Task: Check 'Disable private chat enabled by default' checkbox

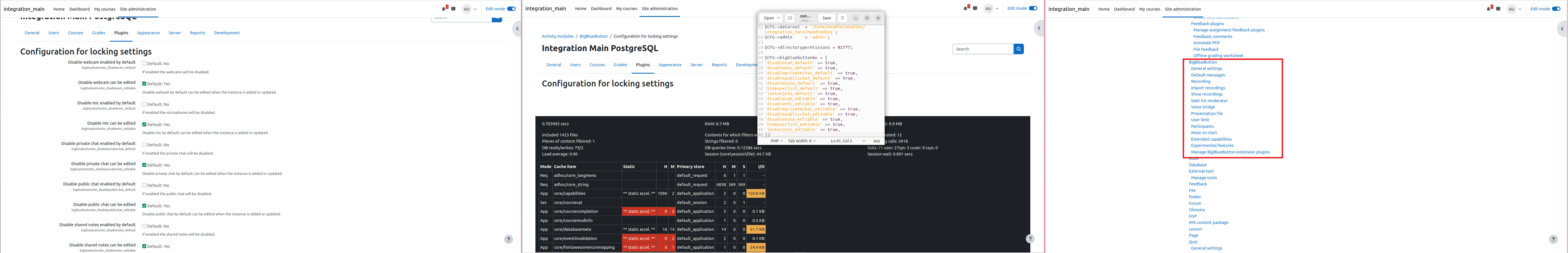Action: 144,144
